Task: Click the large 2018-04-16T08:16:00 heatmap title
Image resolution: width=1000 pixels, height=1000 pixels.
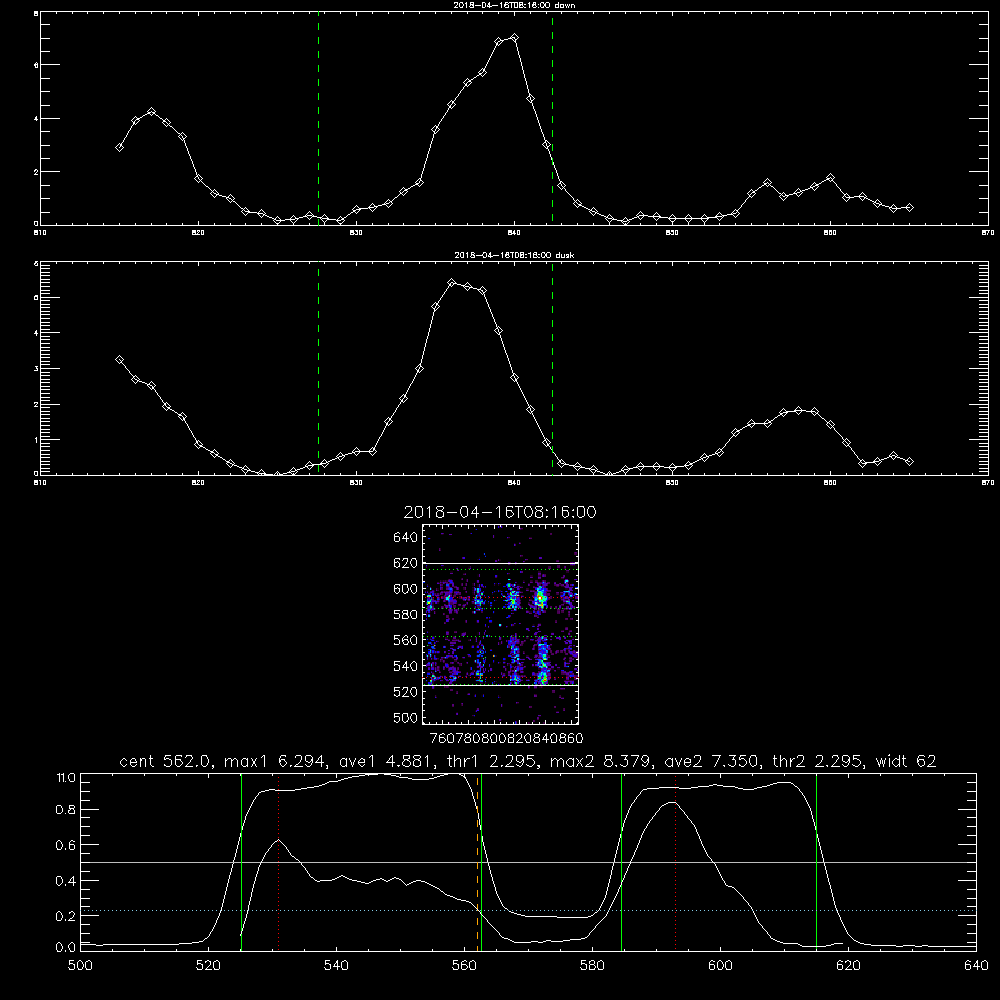Action: (x=500, y=512)
